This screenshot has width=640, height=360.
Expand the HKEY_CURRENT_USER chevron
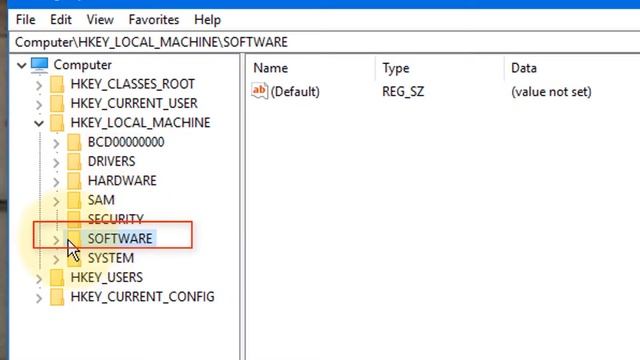pos(39,104)
